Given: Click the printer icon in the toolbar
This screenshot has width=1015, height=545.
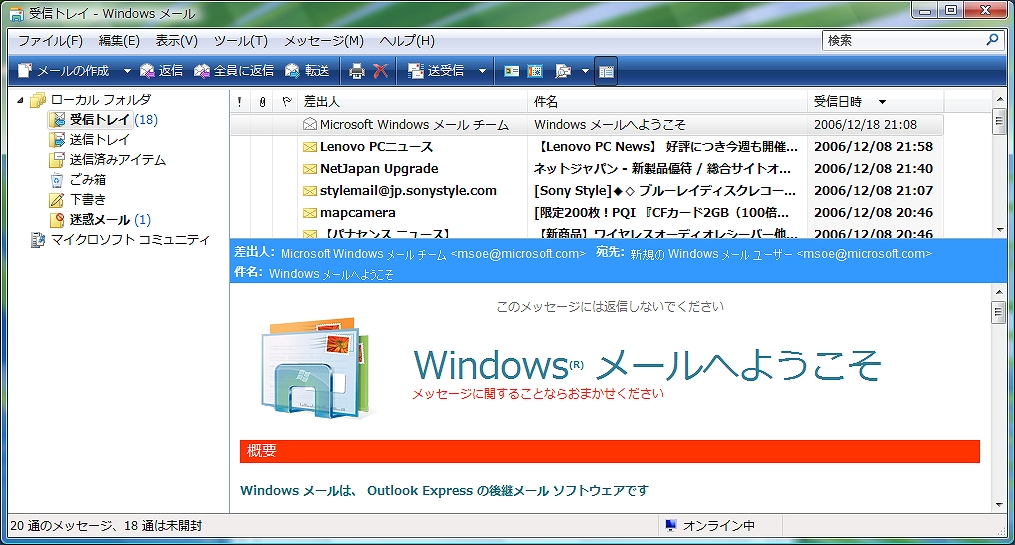Looking at the screenshot, I should [357, 71].
